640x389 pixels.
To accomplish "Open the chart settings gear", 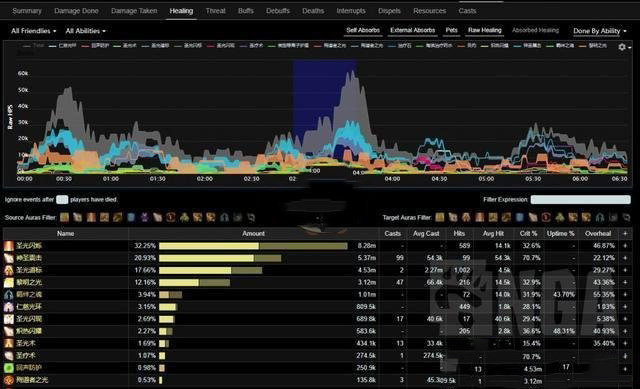I will (x=623, y=47).
